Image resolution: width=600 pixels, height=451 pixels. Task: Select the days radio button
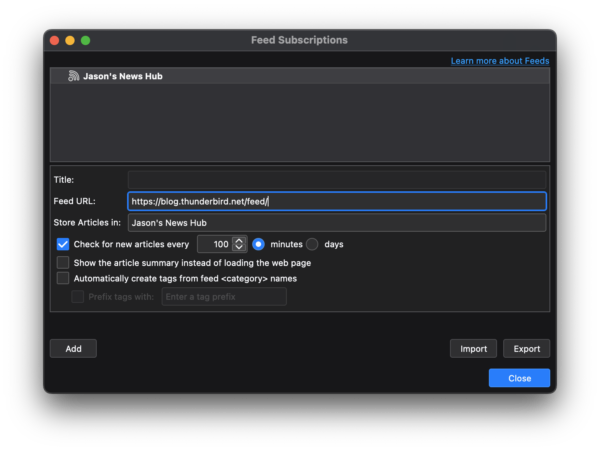[x=312, y=244]
